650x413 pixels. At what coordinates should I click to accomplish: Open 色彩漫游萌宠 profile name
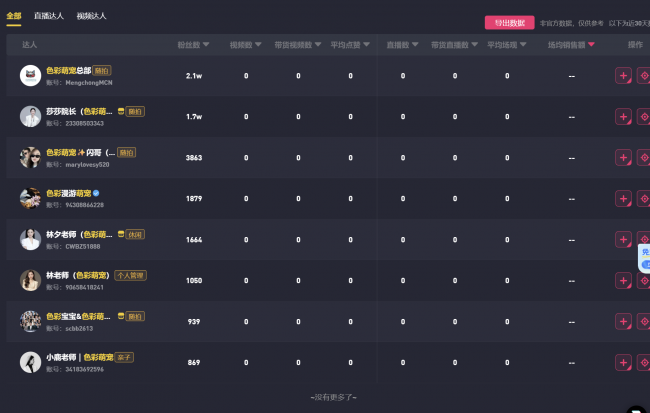tap(68, 193)
